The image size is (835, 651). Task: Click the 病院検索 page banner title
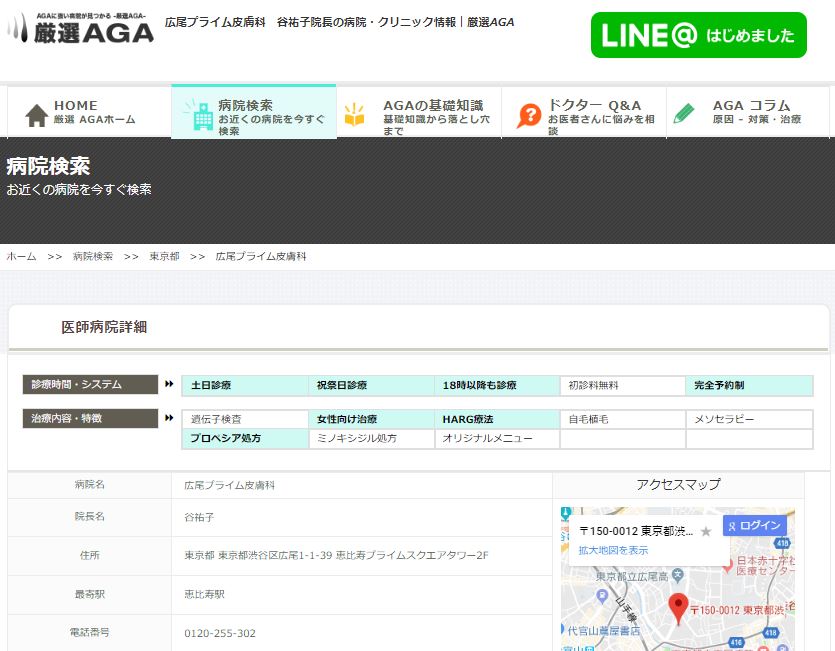pyautogui.click(x=48, y=166)
